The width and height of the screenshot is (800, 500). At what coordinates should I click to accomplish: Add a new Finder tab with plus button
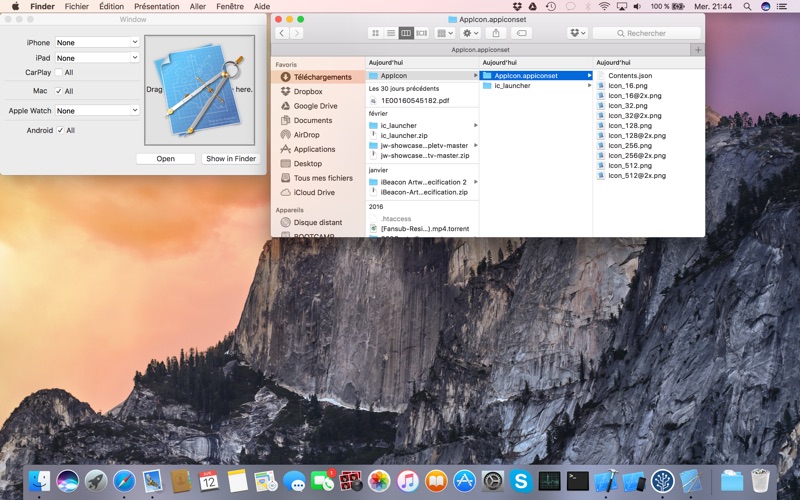698,49
